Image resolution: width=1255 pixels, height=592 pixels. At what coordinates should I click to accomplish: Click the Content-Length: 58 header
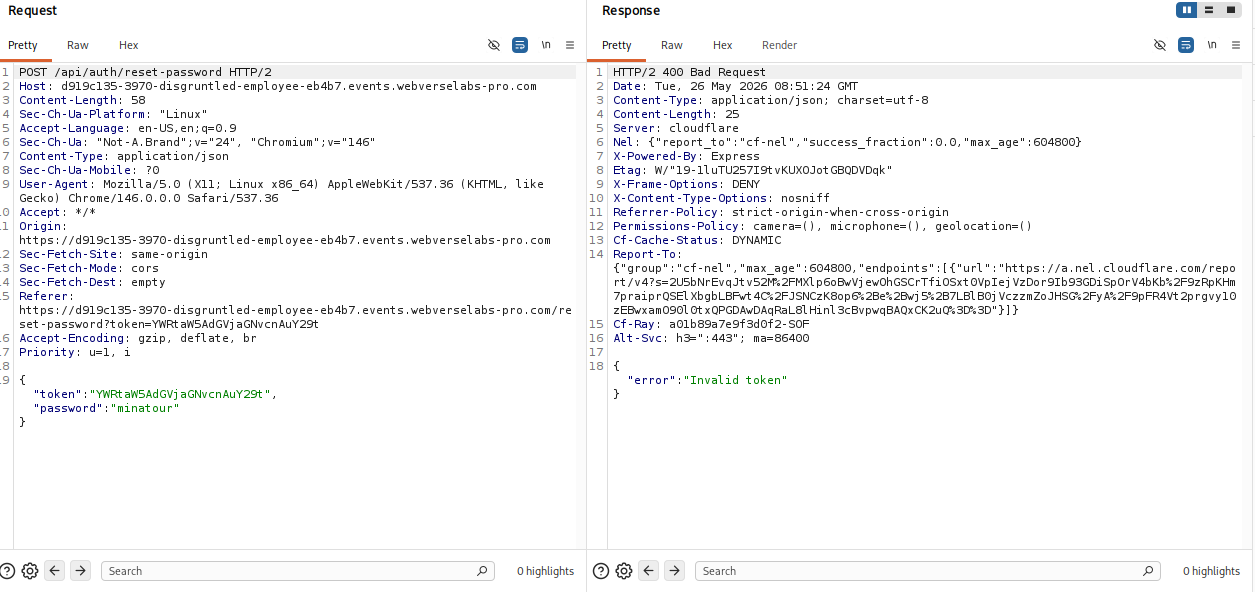[x=82, y=100]
